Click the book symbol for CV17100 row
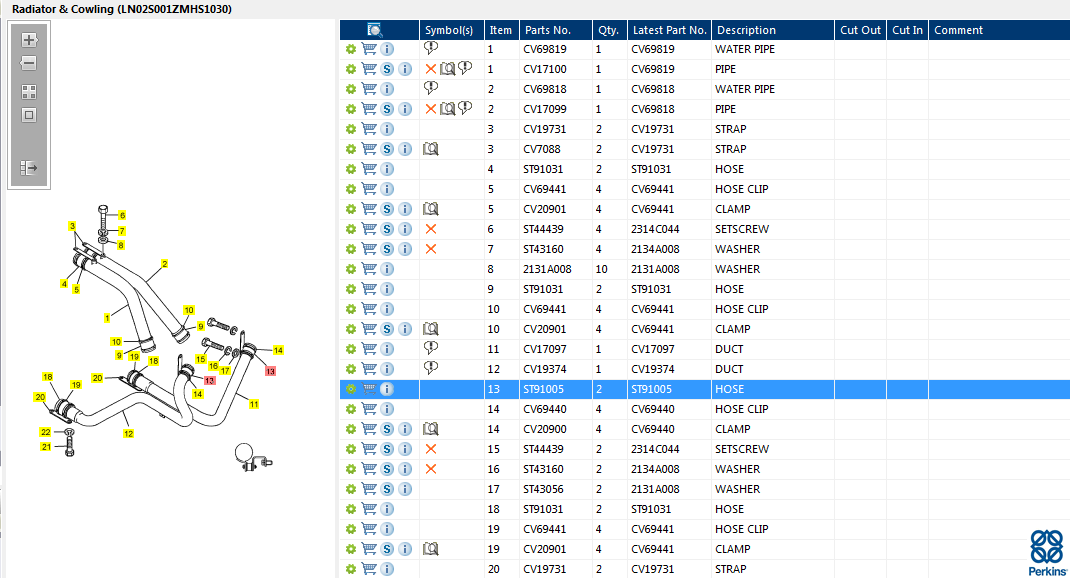This screenshot has width=1070, height=578. [x=448, y=69]
